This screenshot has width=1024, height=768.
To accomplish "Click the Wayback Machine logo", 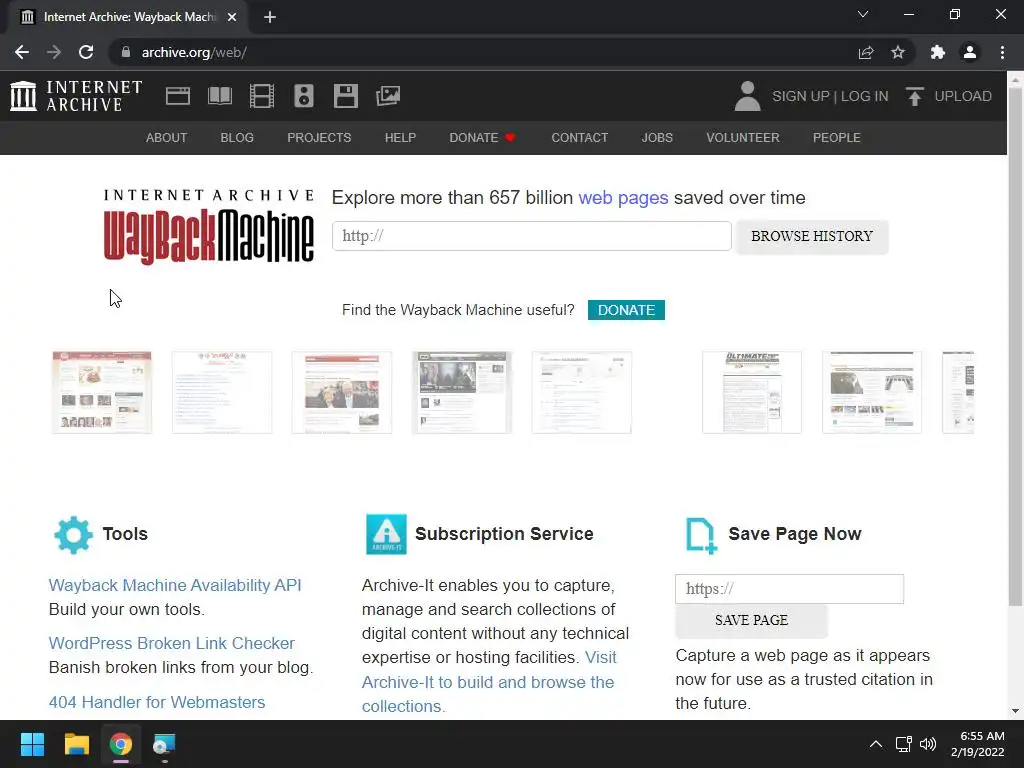I will [x=209, y=226].
